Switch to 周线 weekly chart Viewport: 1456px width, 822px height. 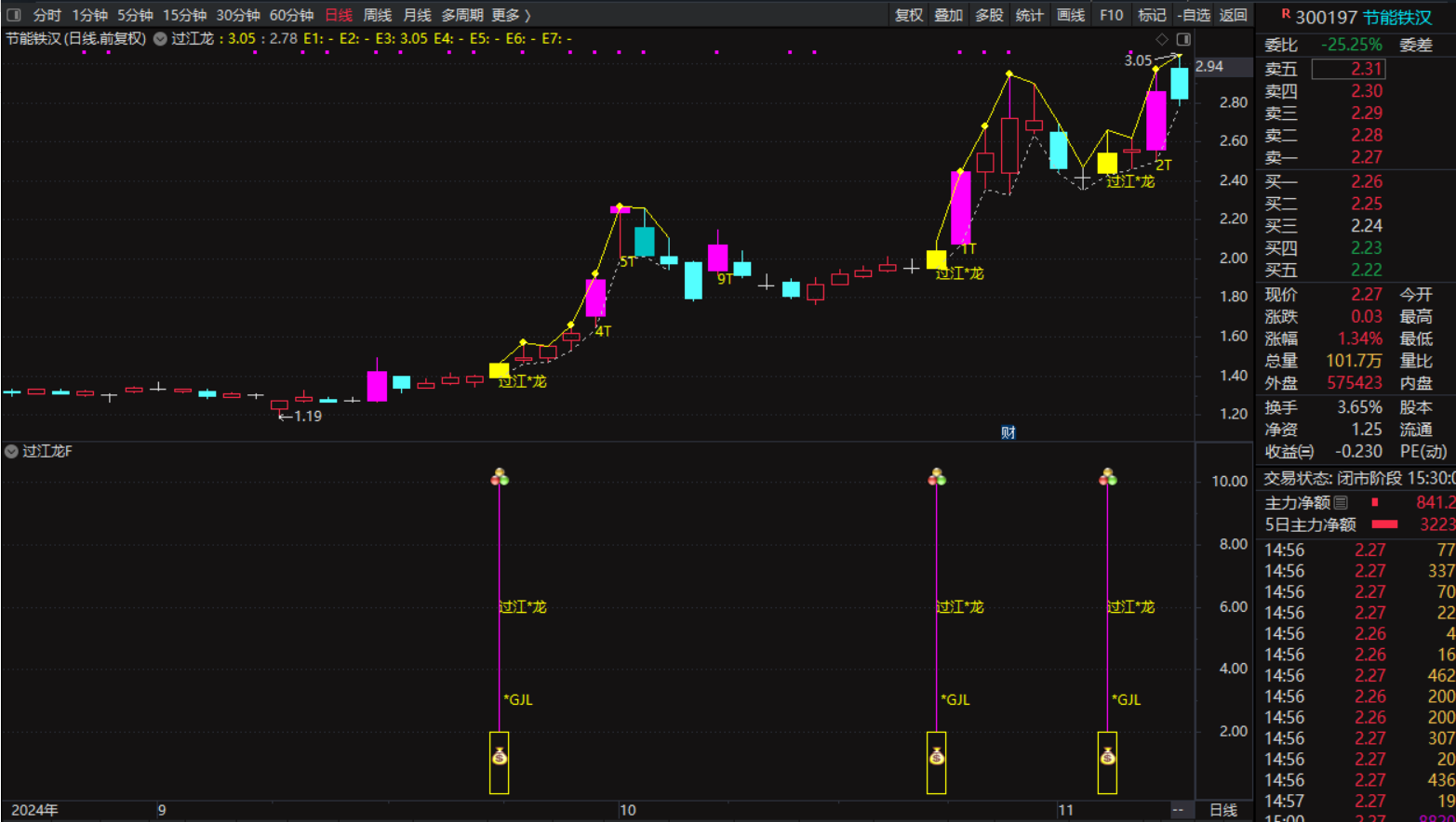(x=377, y=15)
